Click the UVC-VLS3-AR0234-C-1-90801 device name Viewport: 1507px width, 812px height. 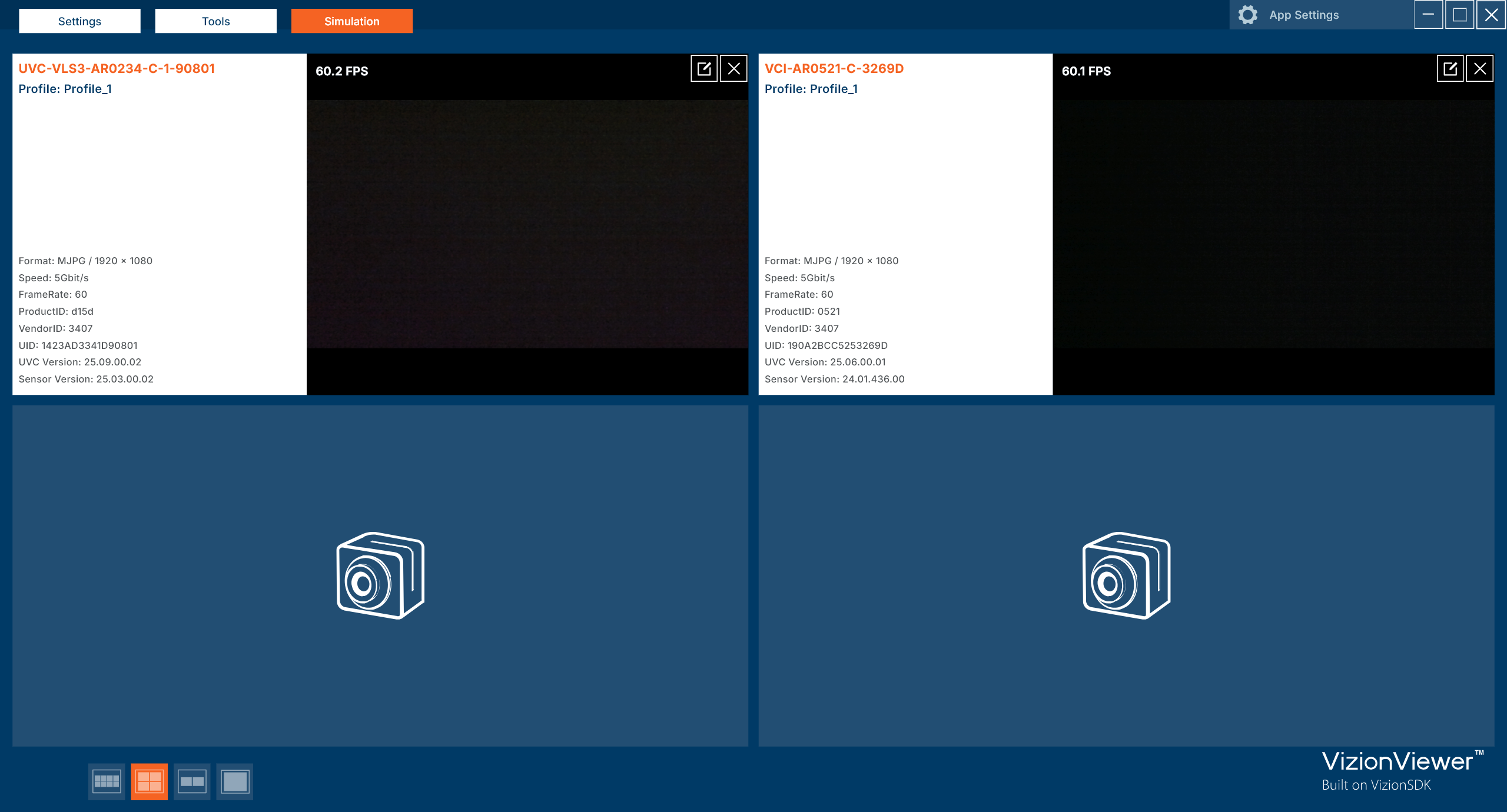click(x=117, y=69)
